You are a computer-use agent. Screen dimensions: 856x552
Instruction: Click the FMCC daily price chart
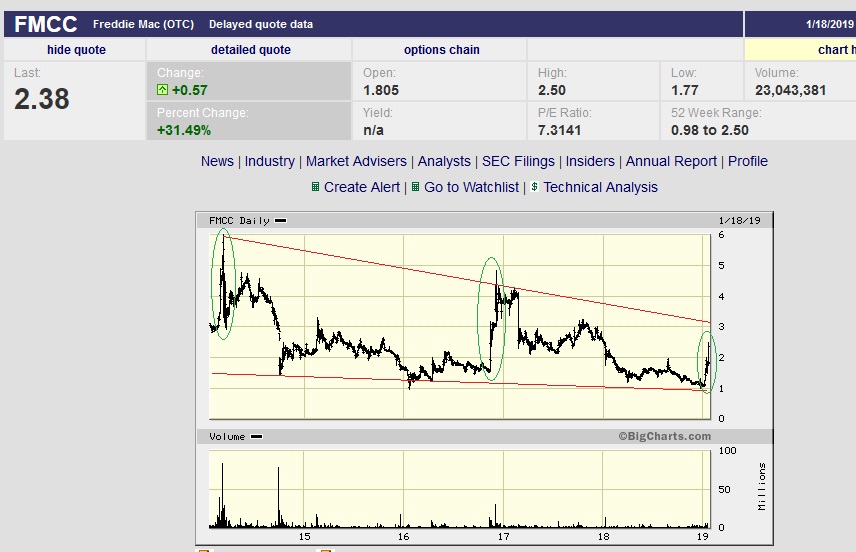click(x=460, y=327)
